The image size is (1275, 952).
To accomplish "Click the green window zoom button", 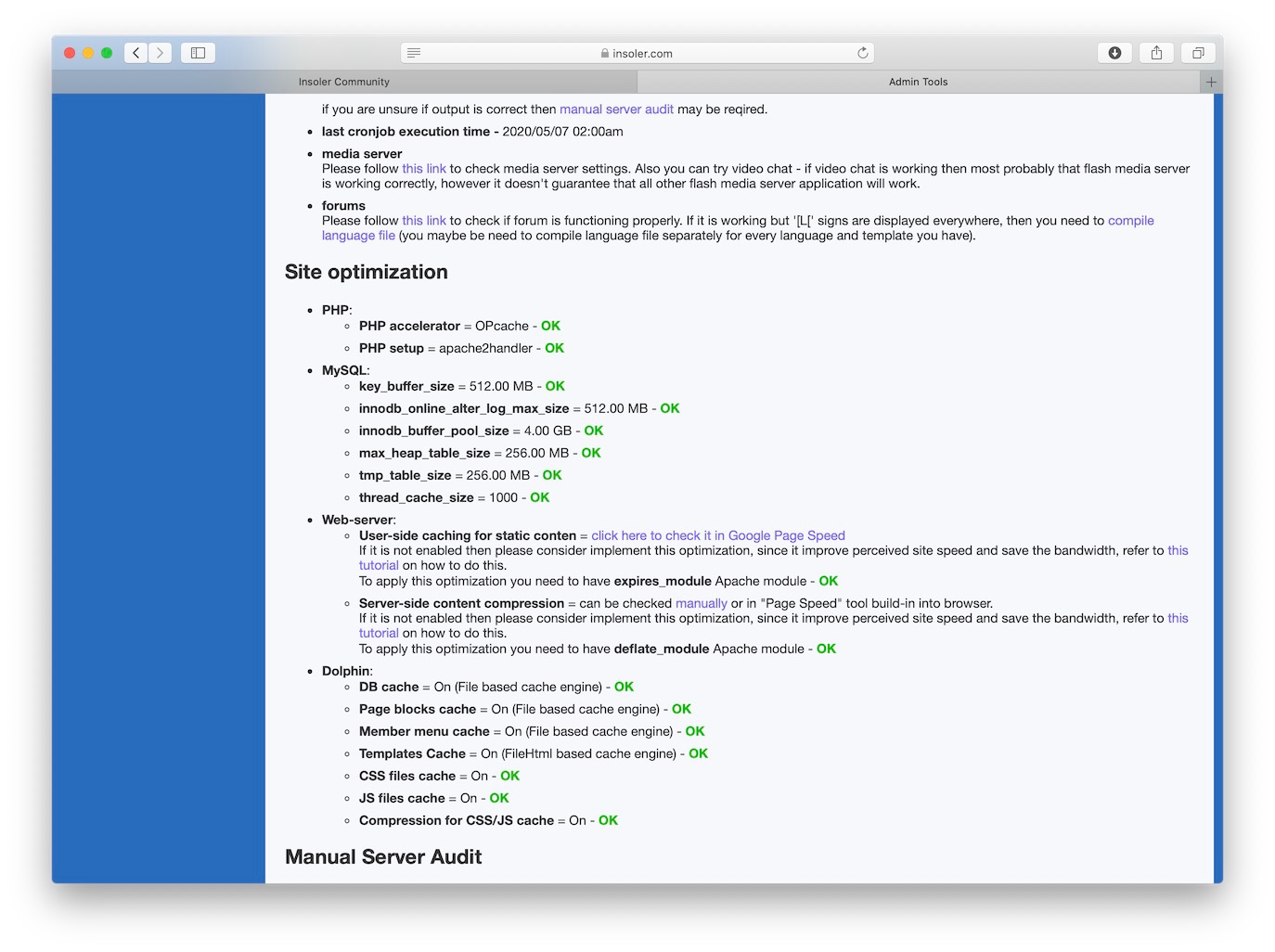I will coord(107,53).
